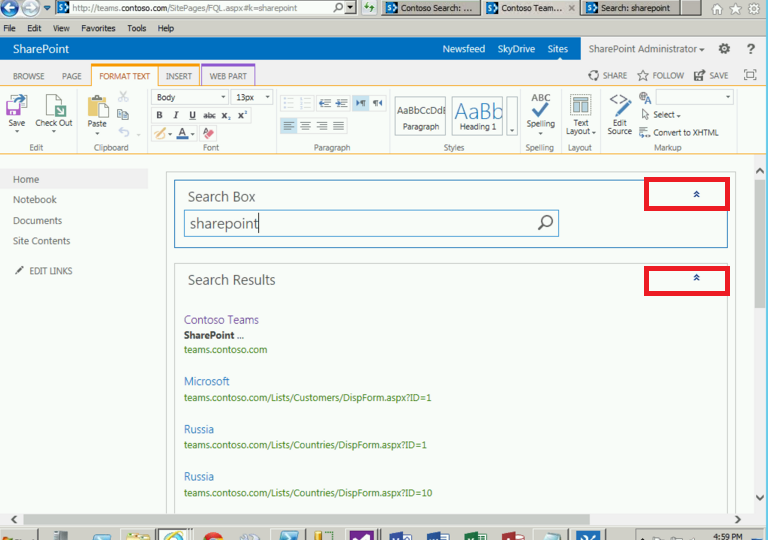Apply the Heading 1 style
The height and width of the screenshot is (540, 768).
(478, 116)
